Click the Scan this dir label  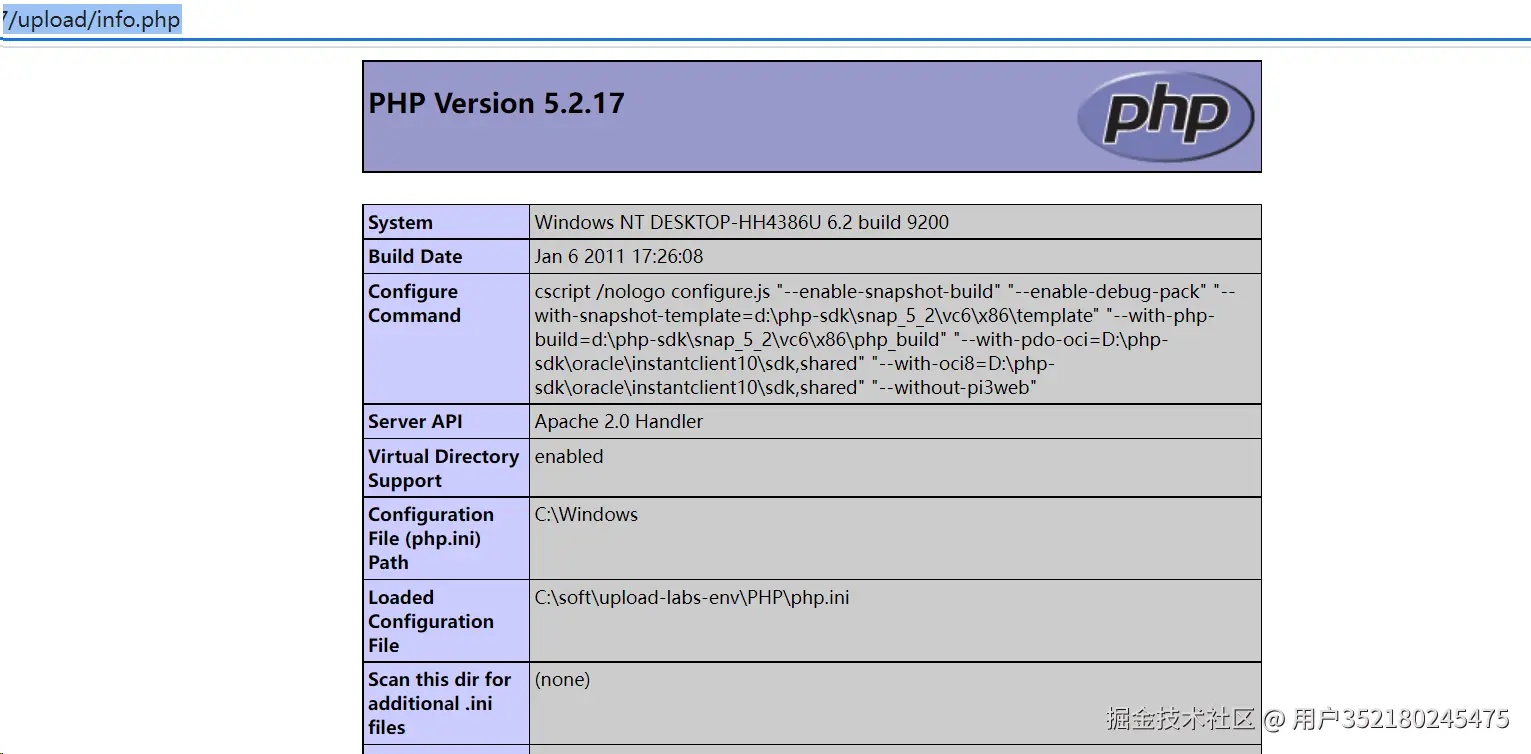tap(439, 703)
